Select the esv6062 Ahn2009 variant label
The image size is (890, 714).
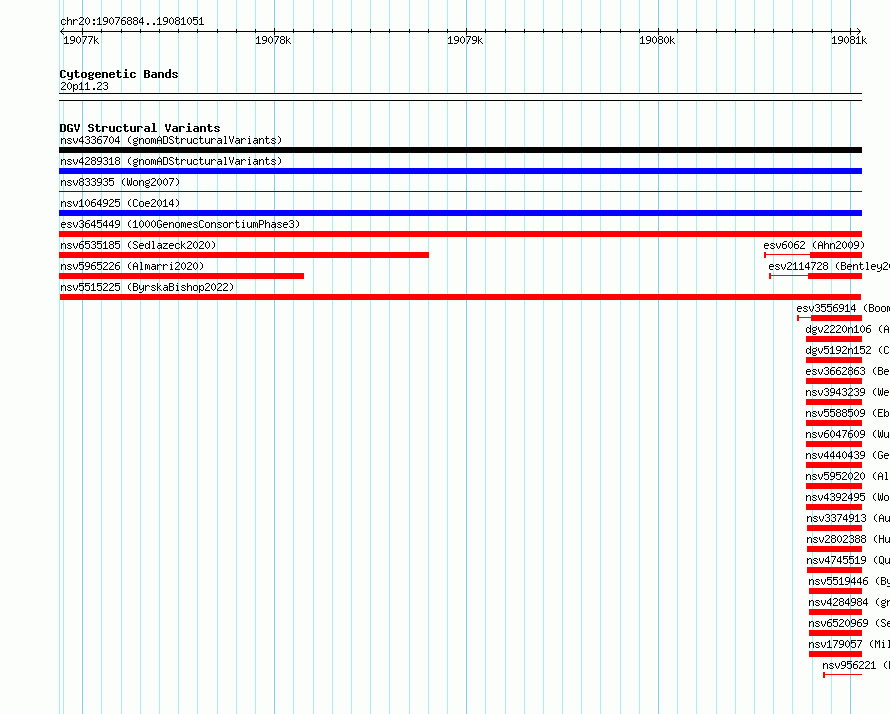[x=814, y=245]
